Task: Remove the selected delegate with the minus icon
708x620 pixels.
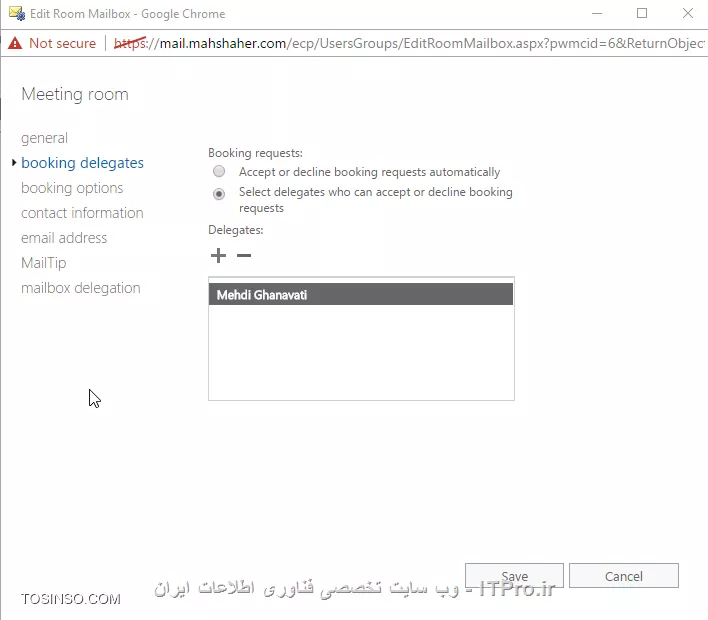Action: (x=244, y=256)
